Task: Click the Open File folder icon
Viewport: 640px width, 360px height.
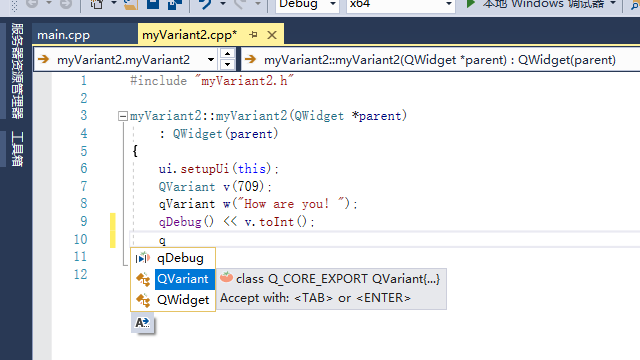Action: coord(131,4)
